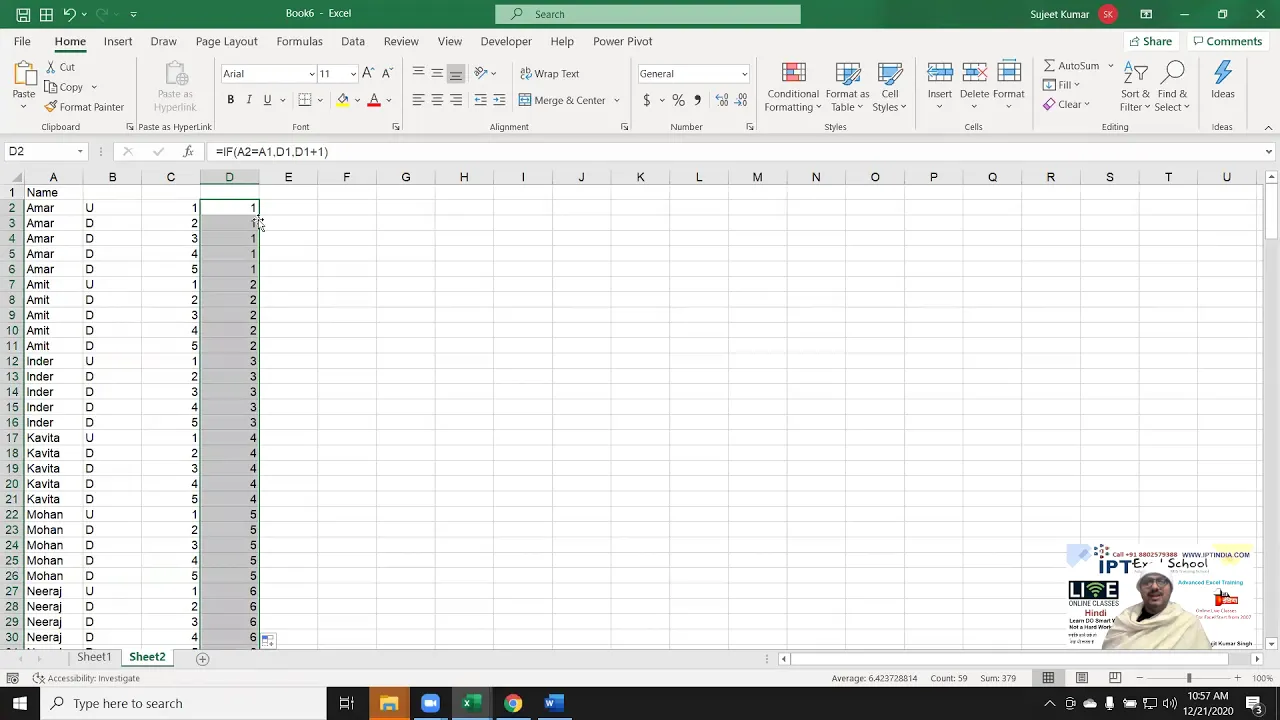Click Decrease Font Size icon
Viewport: 1280px width, 720px height.
point(387,73)
